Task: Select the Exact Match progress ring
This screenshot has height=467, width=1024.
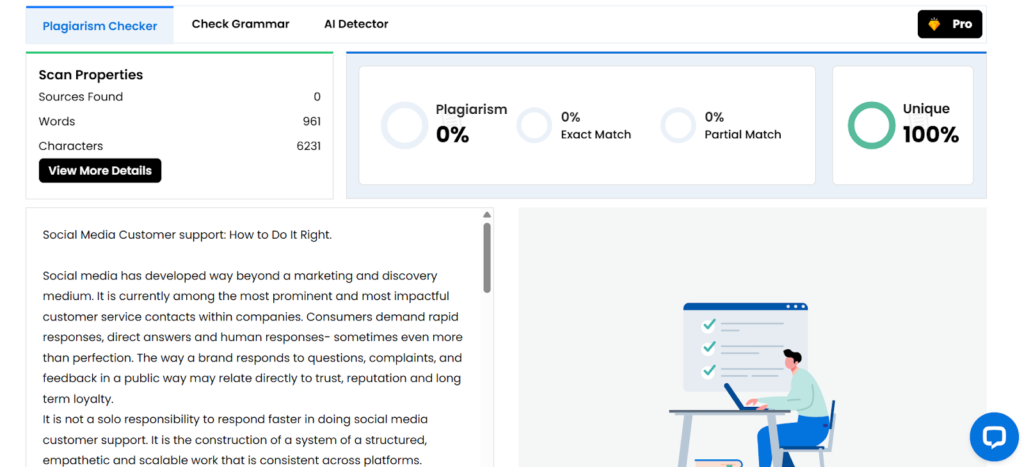Action: (534, 126)
